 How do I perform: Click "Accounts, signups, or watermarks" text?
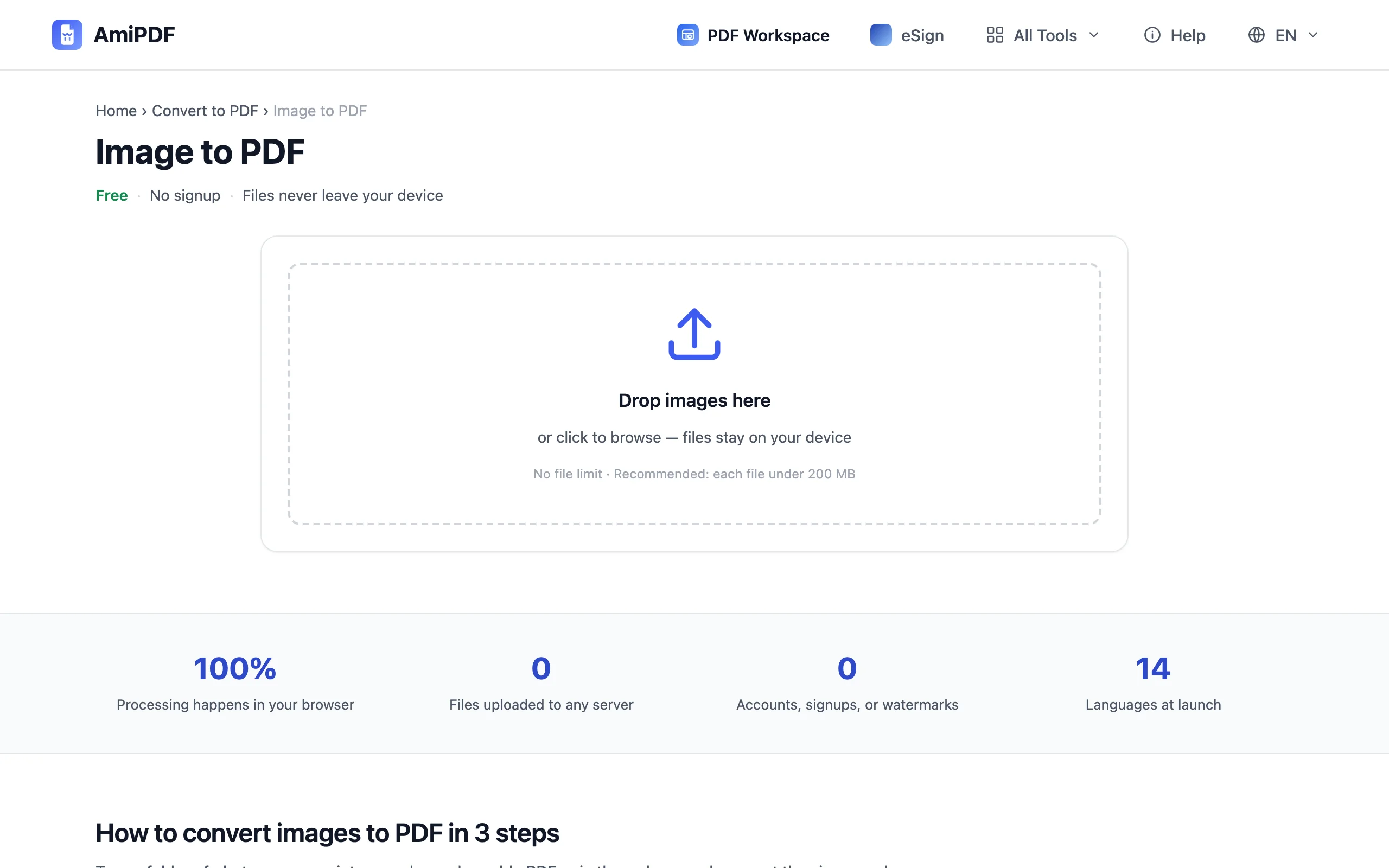[847, 705]
